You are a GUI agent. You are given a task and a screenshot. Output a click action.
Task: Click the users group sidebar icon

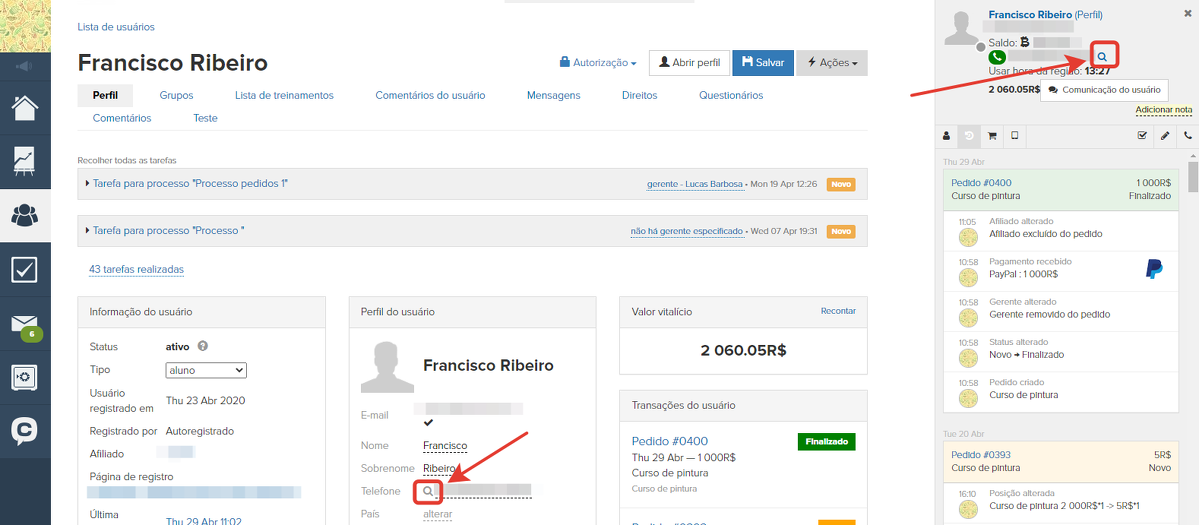point(25,214)
